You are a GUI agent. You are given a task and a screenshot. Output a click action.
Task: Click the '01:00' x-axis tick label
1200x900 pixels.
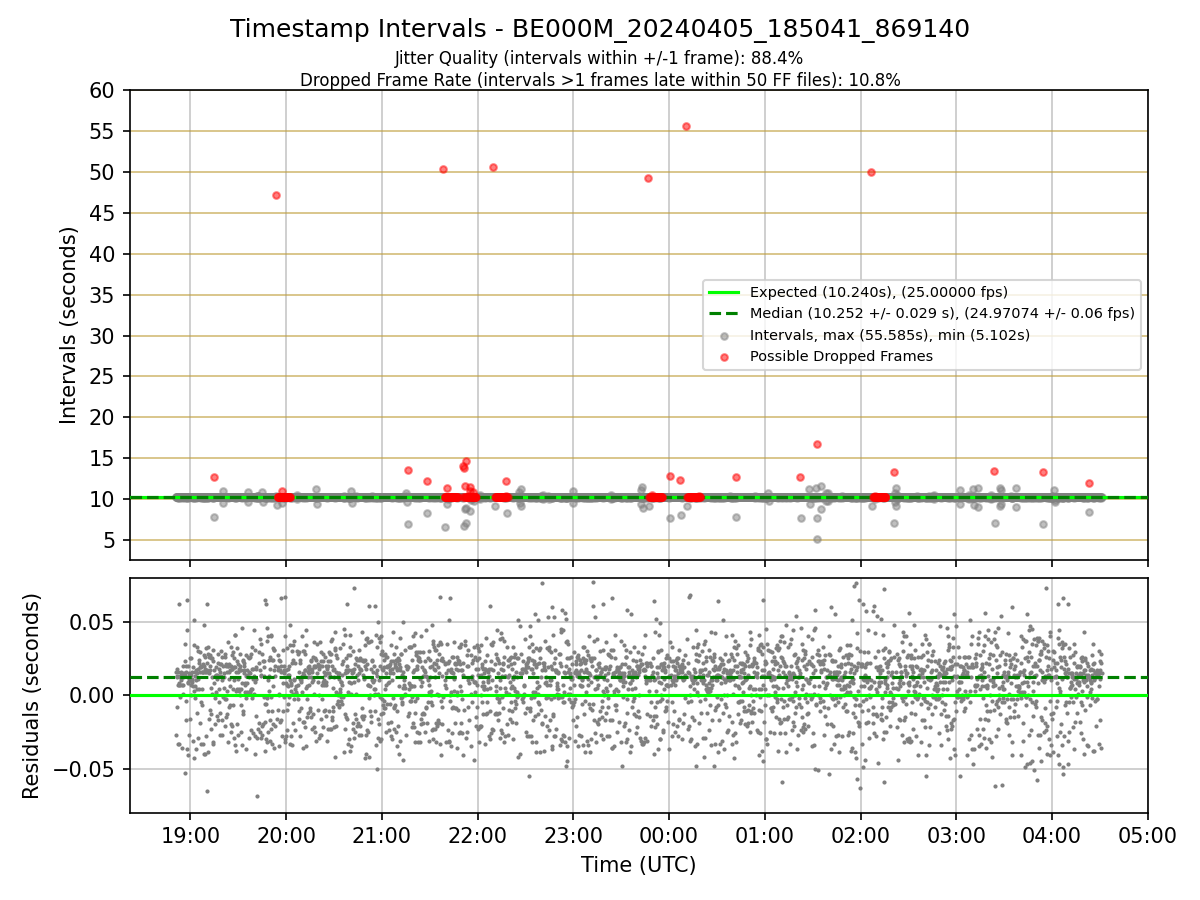[x=765, y=836]
